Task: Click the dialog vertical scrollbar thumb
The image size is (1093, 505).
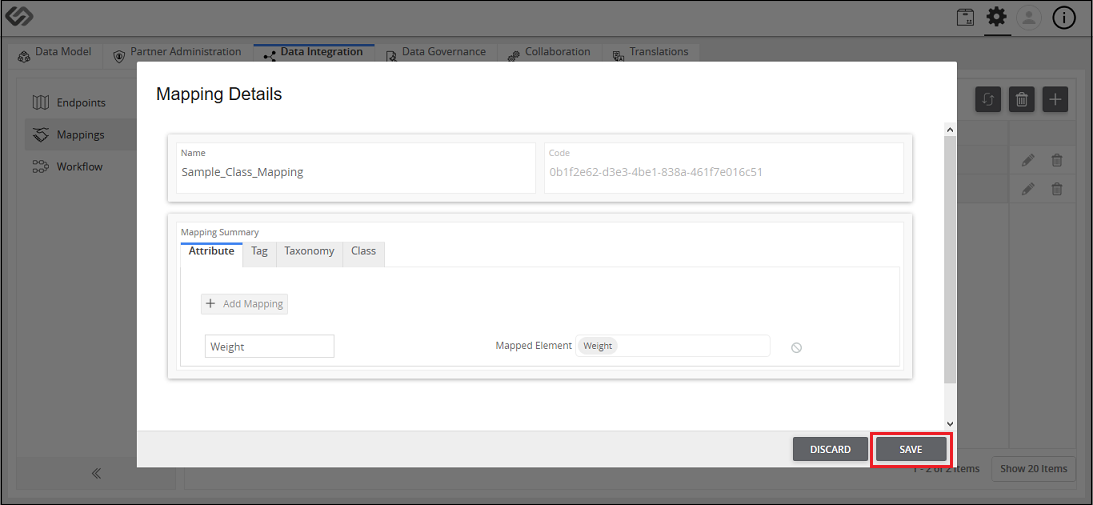Action: click(x=949, y=259)
